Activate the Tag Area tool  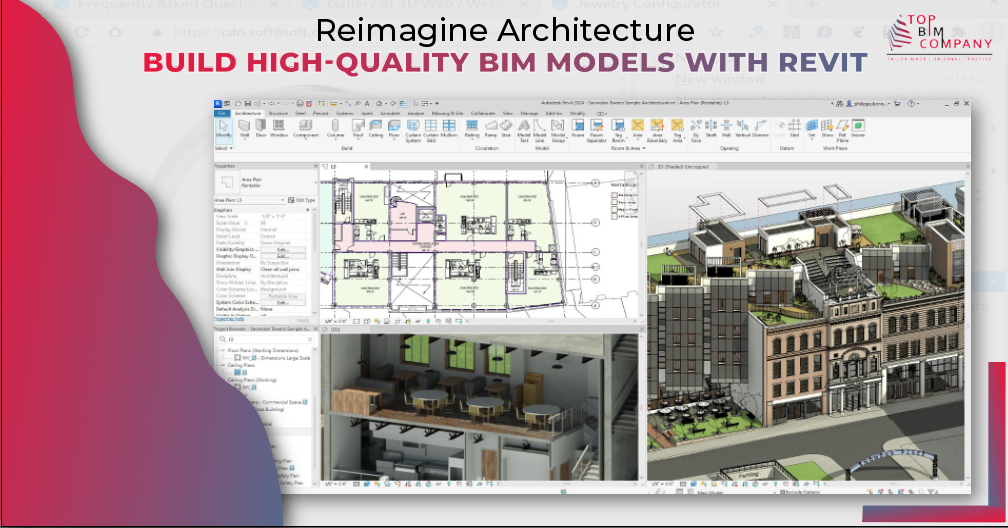tap(678, 131)
